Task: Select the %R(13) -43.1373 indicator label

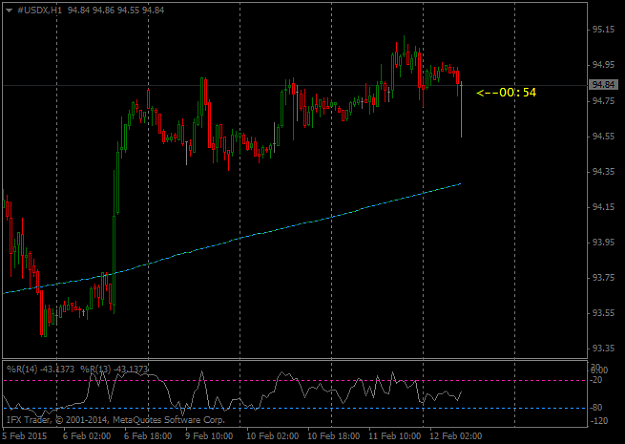Action: pos(114,369)
